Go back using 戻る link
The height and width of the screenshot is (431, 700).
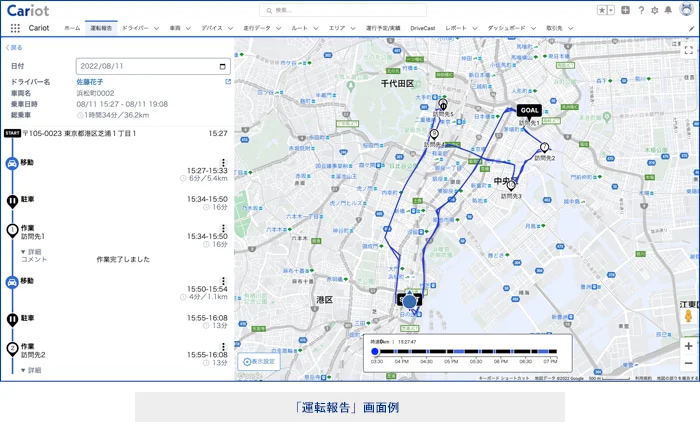(14, 47)
